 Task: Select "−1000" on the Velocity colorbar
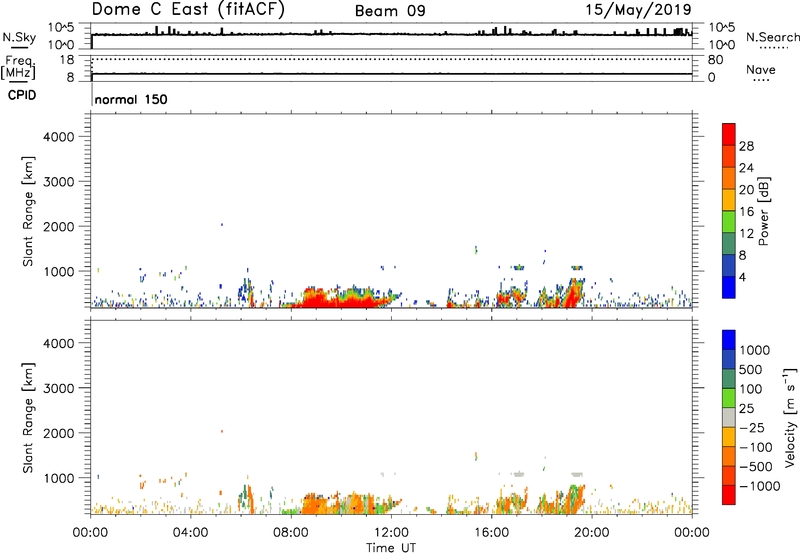760,486
